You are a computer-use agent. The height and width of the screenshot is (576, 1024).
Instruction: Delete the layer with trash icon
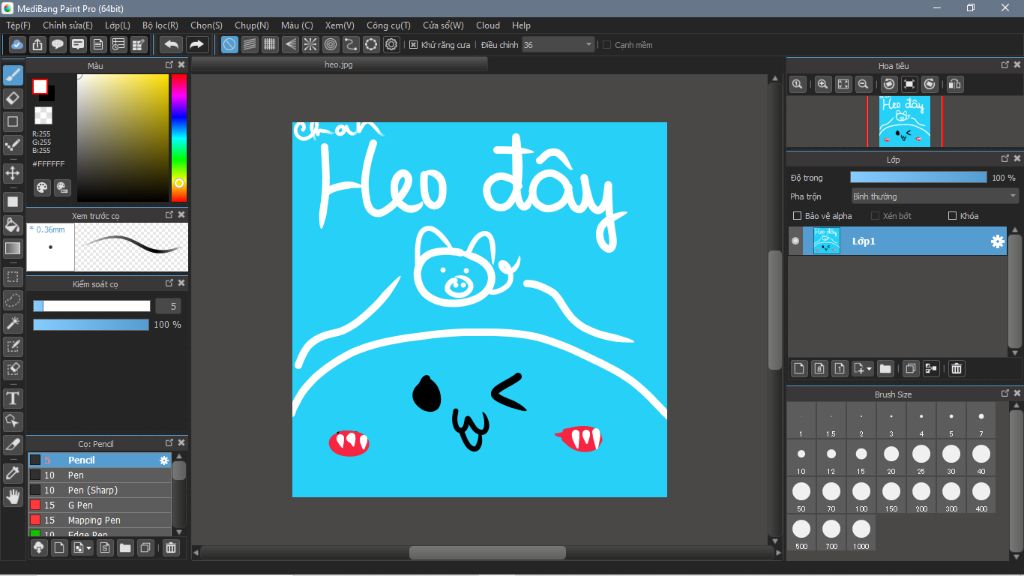point(956,368)
